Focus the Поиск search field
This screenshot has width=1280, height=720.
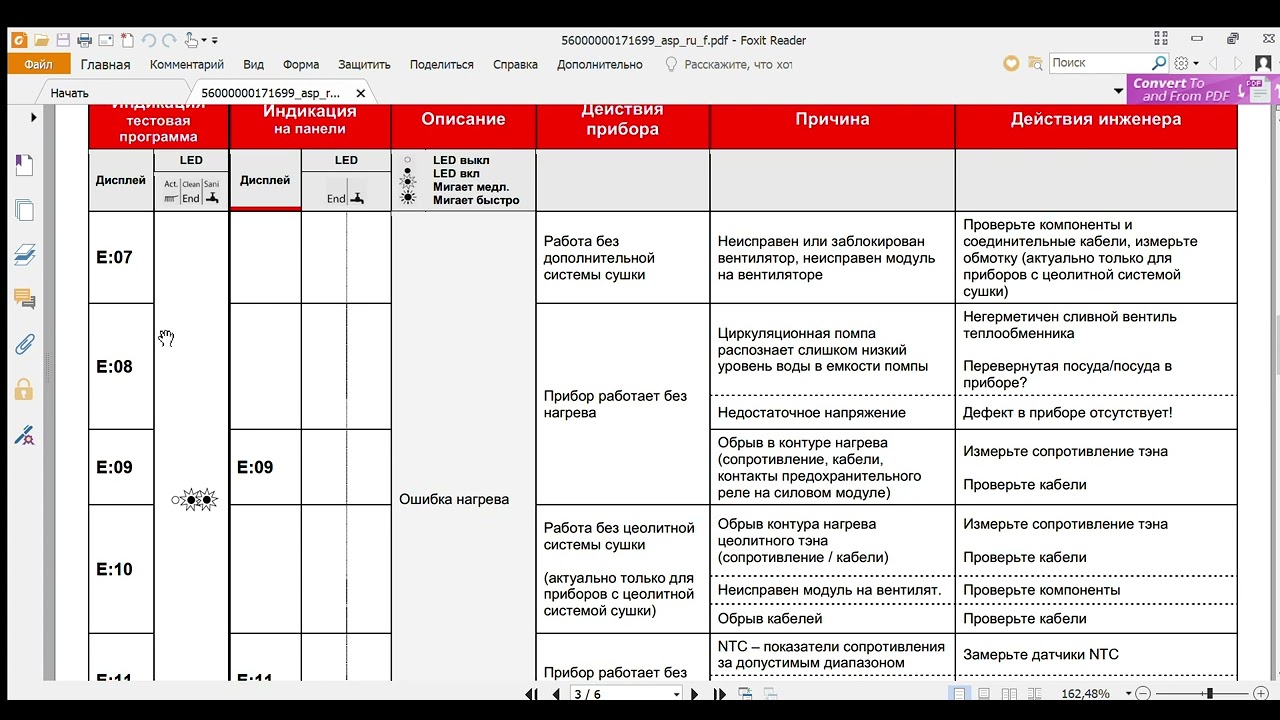(x=1099, y=63)
